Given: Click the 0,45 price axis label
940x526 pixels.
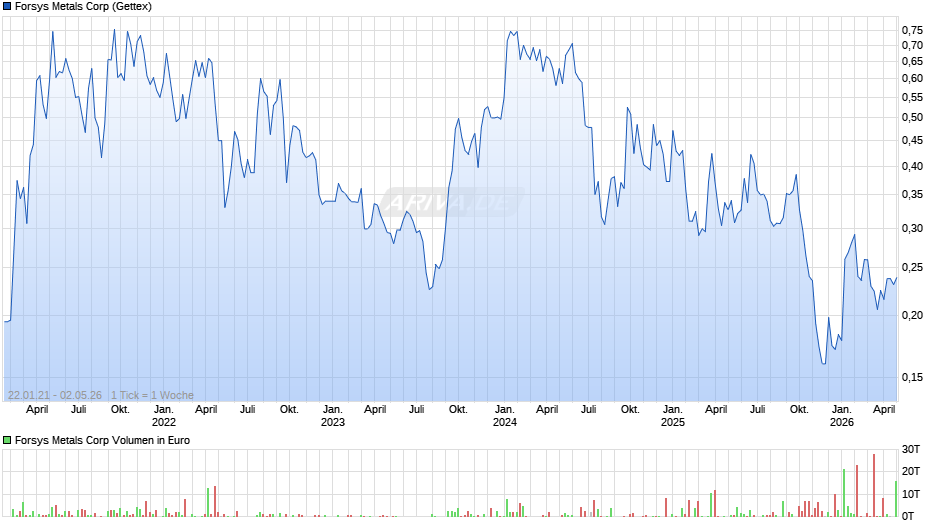Looking at the screenshot, I should [912, 140].
